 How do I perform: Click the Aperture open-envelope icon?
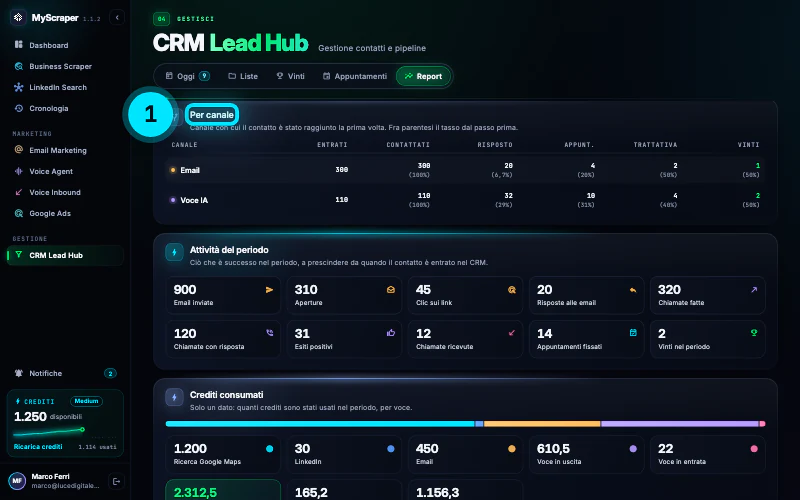click(x=391, y=290)
